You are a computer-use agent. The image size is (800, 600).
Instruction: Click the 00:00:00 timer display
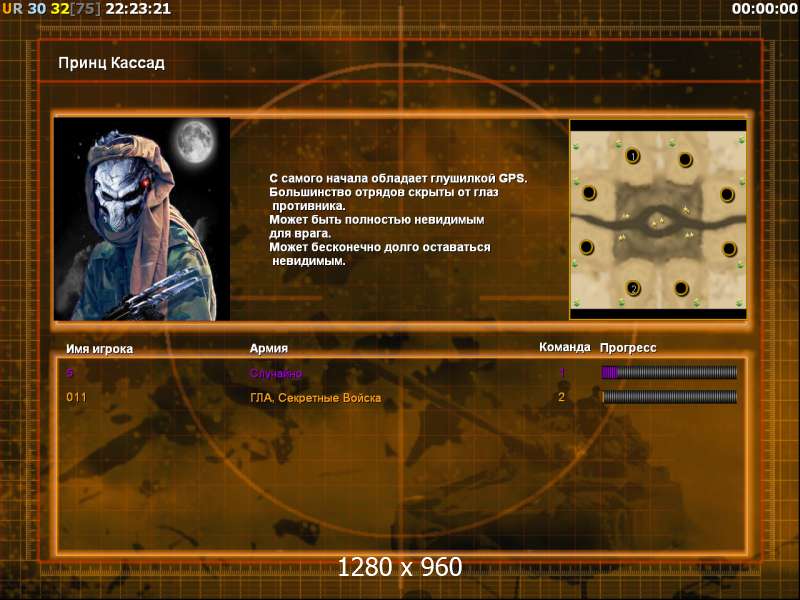pyautogui.click(x=764, y=9)
